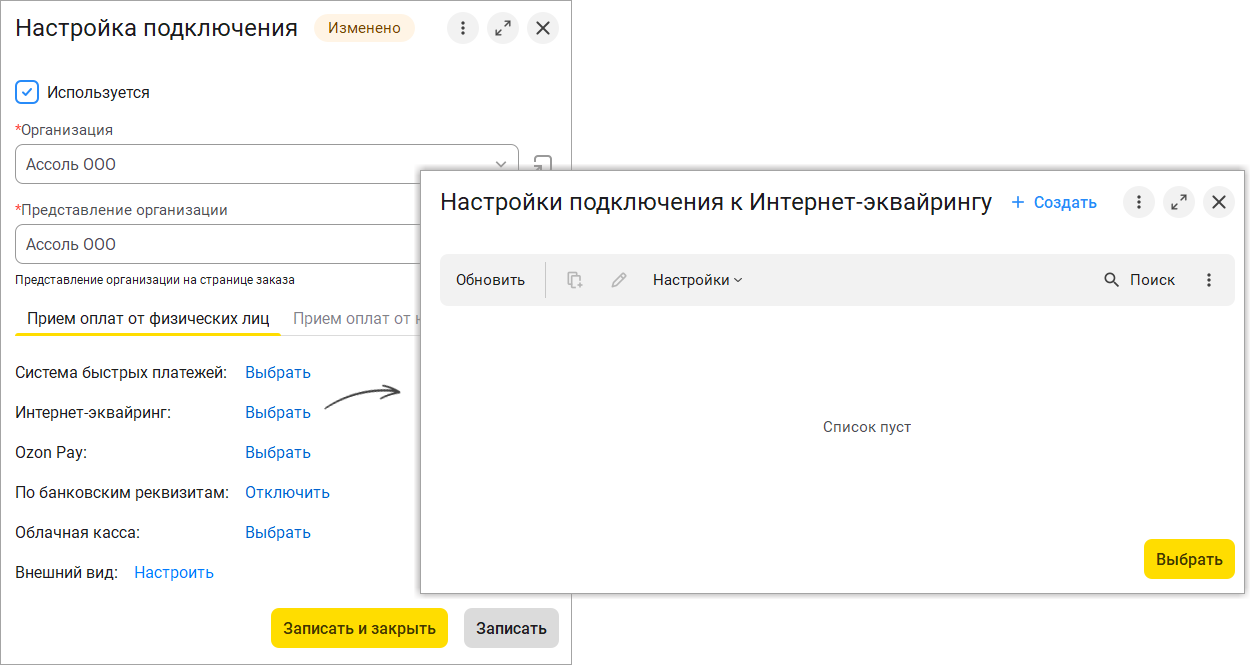Open the more options menu of acquiring dialog

pyautogui.click(x=1139, y=202)
